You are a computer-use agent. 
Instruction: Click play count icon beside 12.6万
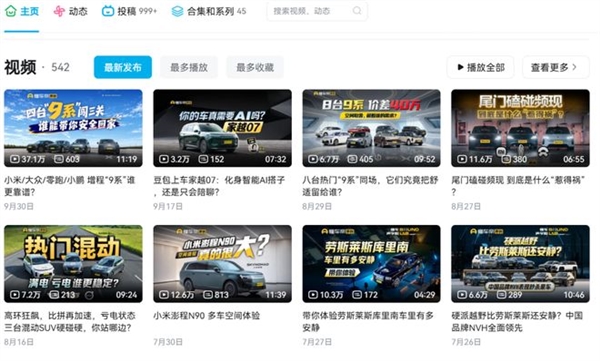164,294
